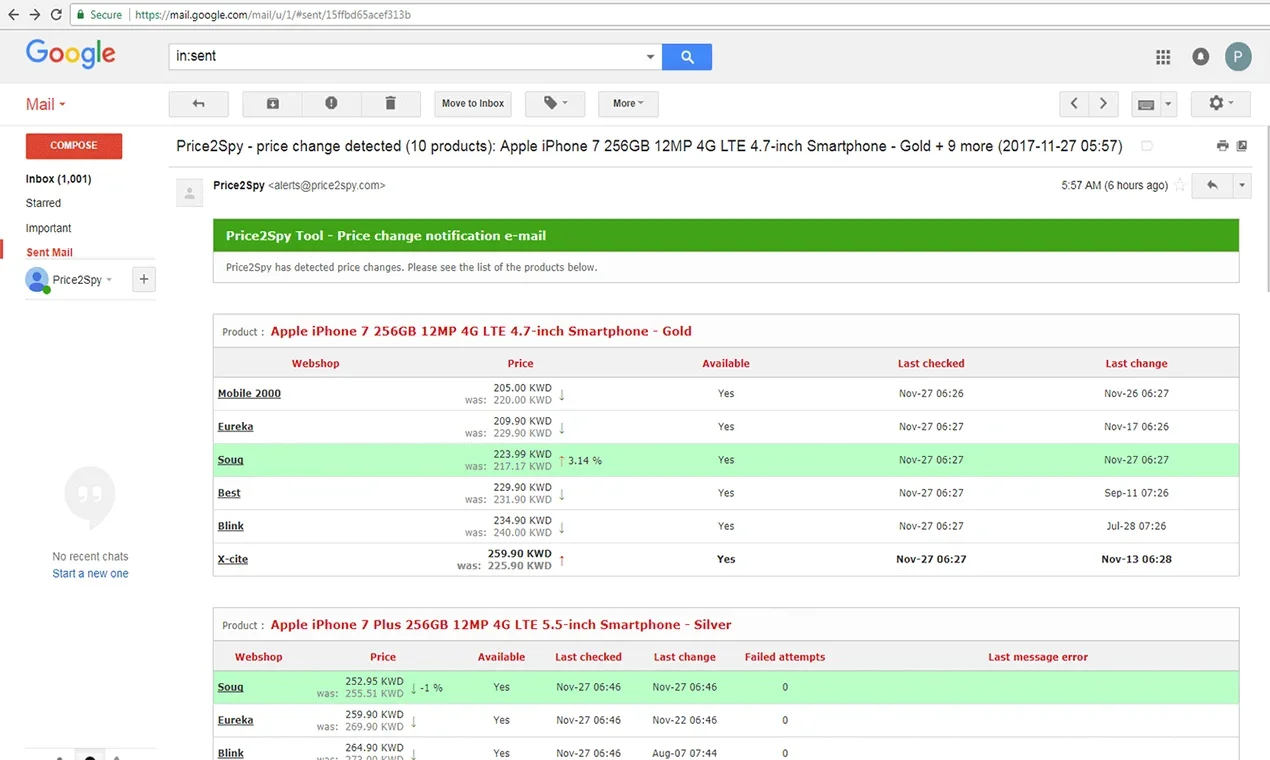Open Google notifications bell

coord(1200,57)
